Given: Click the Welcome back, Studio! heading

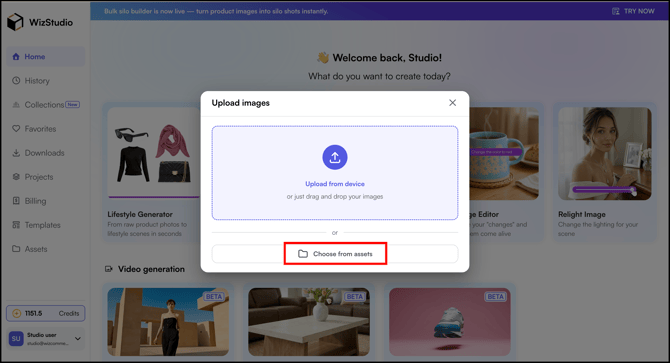Looking at the screenshot, I should click(x=387, y=58).
